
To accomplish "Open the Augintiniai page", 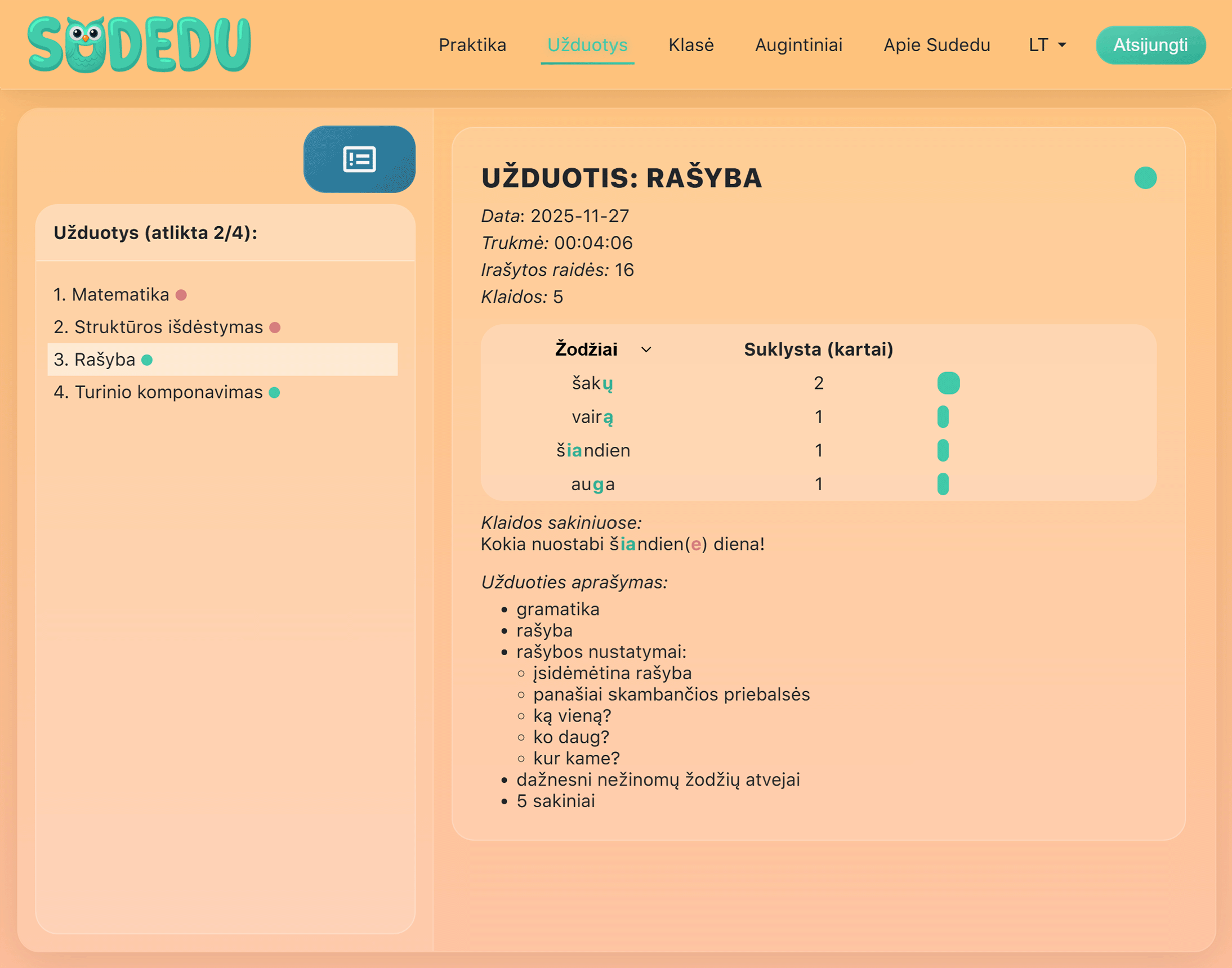I will tap(798, 45).
